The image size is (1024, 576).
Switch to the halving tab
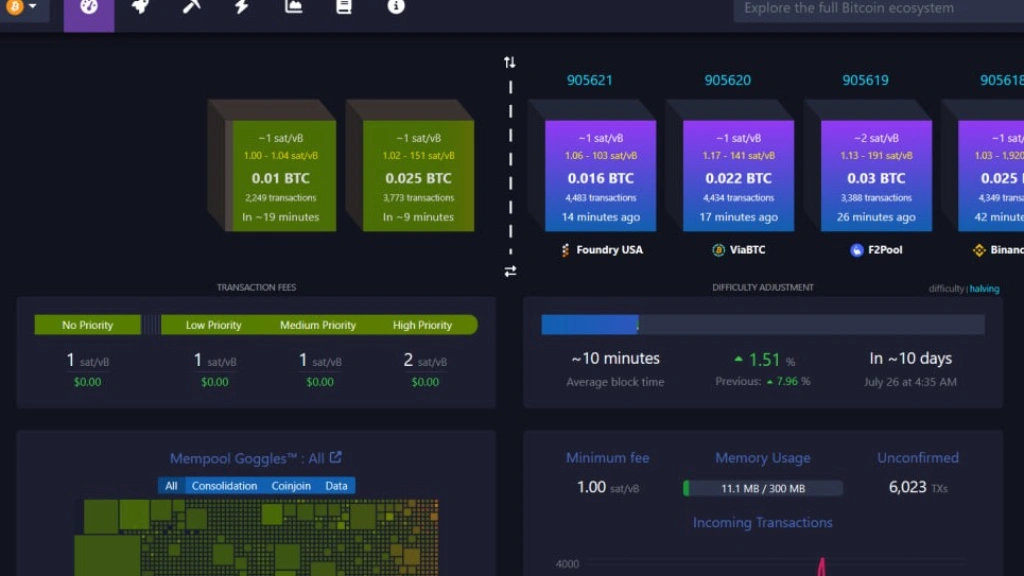click(984, 289)
